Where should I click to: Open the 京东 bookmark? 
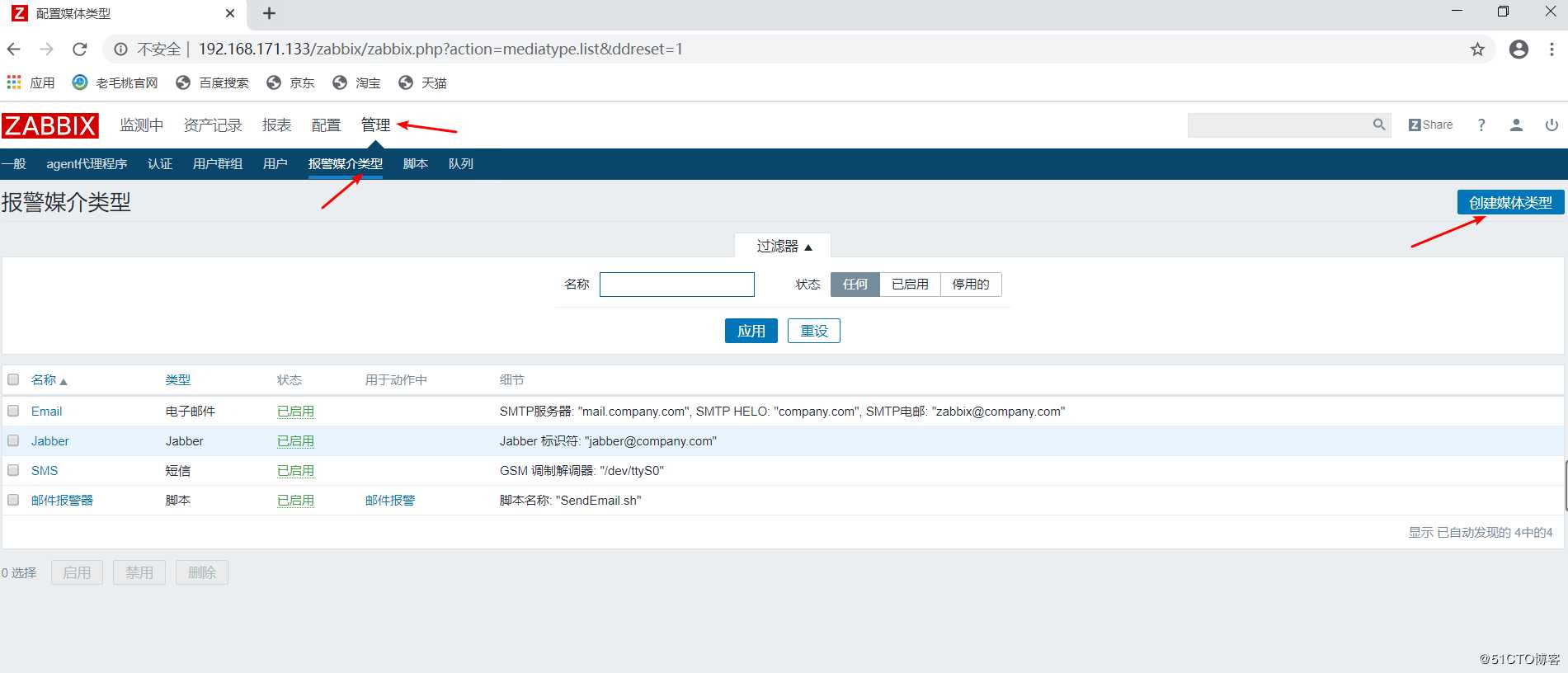click(x=290, y=82)
